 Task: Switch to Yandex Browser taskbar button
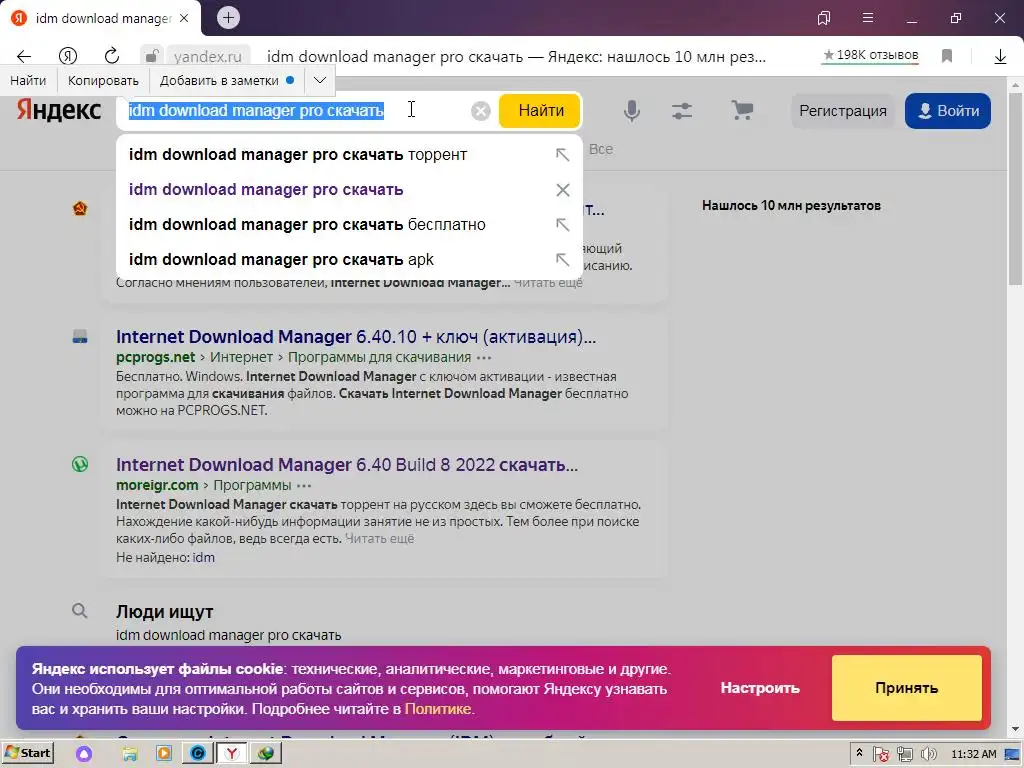[232, 754]
